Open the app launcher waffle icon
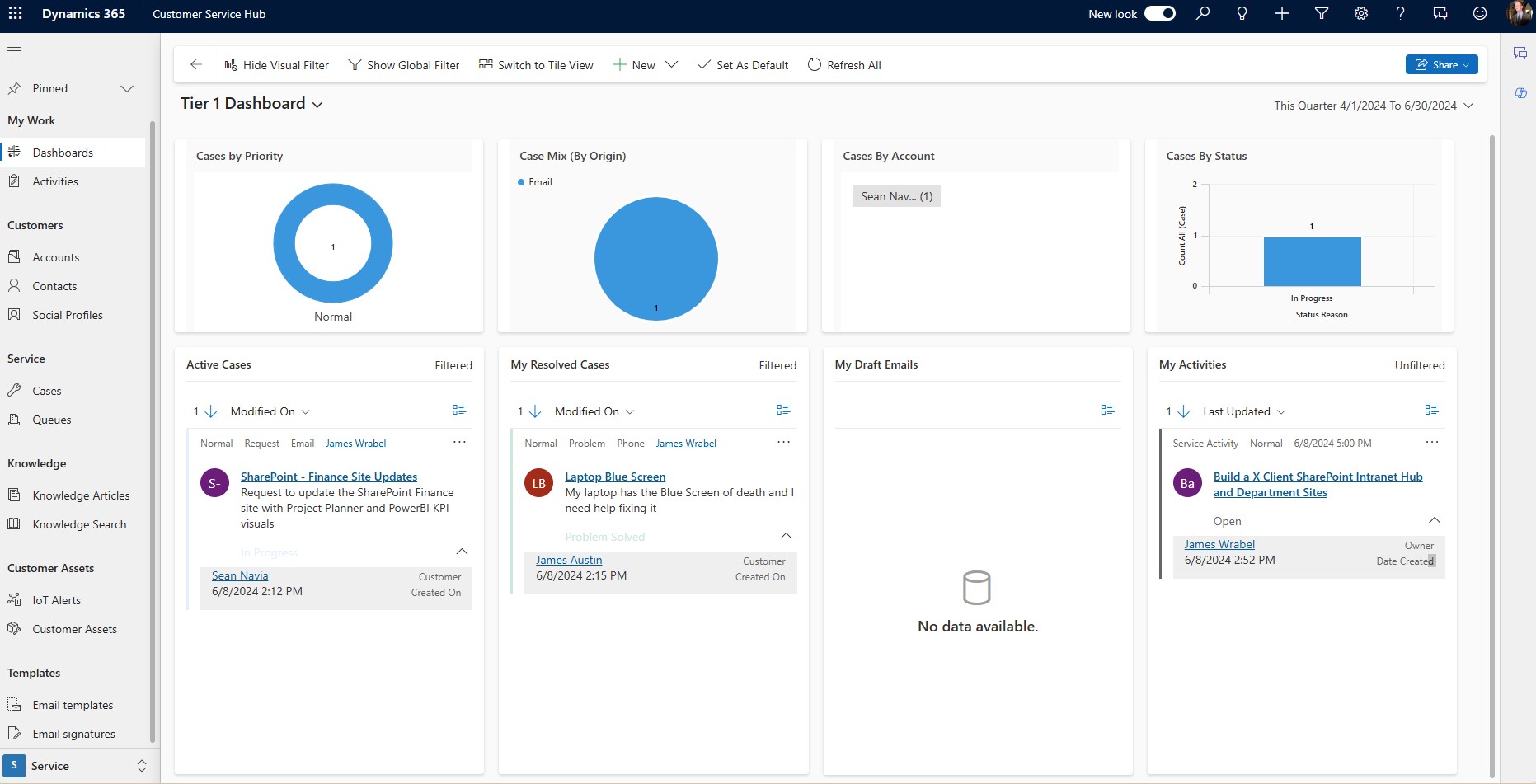1536x784 pixels. pyautogui.click(x=15, y=13)
